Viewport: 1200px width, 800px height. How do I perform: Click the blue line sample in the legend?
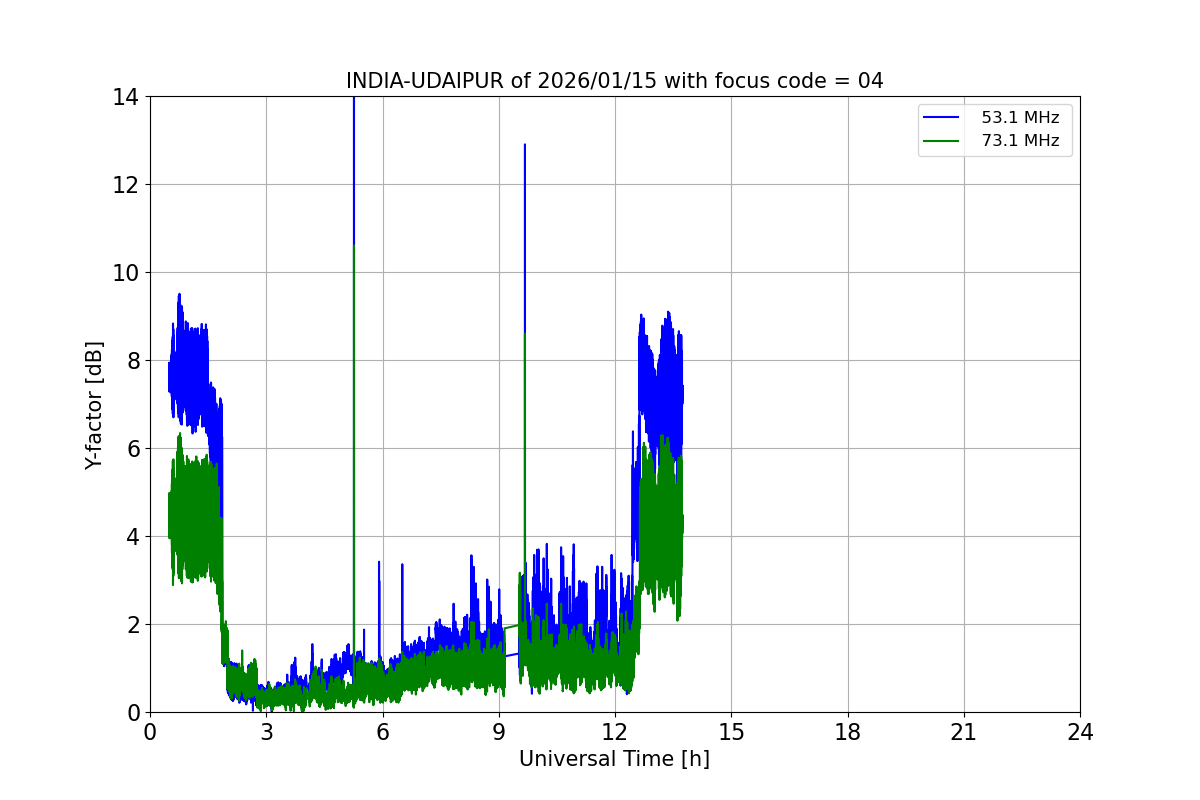pyautogui.click(x=943, y=118)
